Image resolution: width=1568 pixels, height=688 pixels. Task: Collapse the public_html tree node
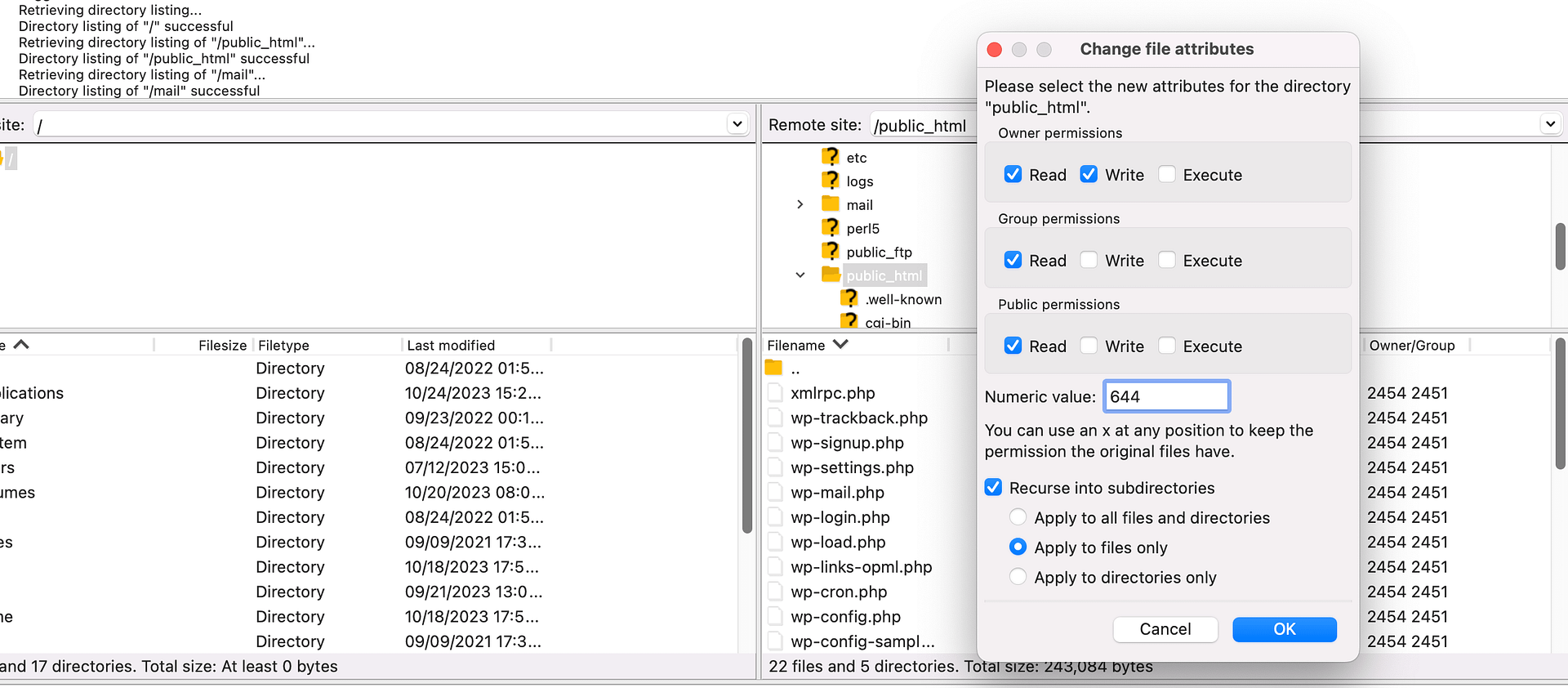[800, 275]
